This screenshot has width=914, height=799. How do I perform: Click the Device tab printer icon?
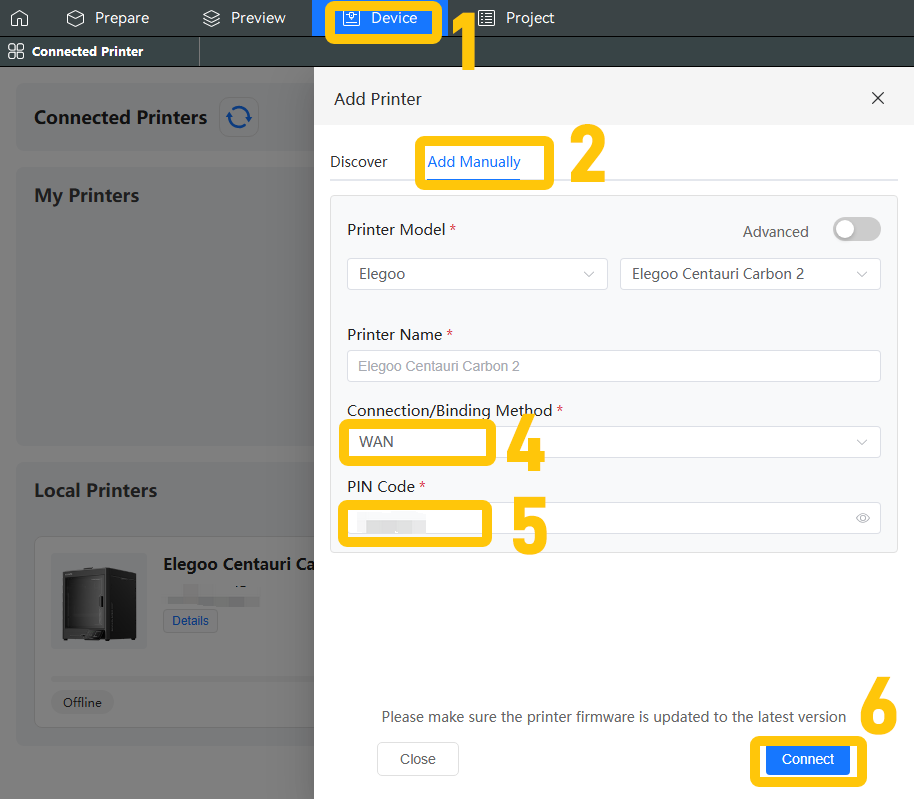click(351, 18)
